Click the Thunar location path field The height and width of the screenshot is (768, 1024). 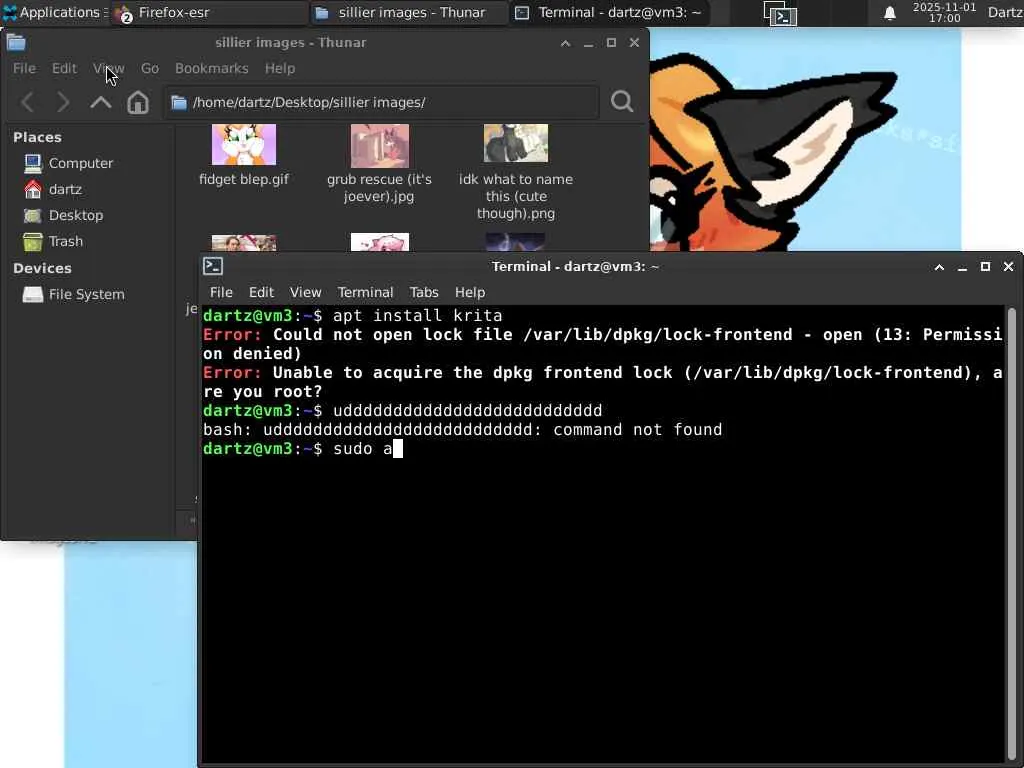[x=381, y=102]
